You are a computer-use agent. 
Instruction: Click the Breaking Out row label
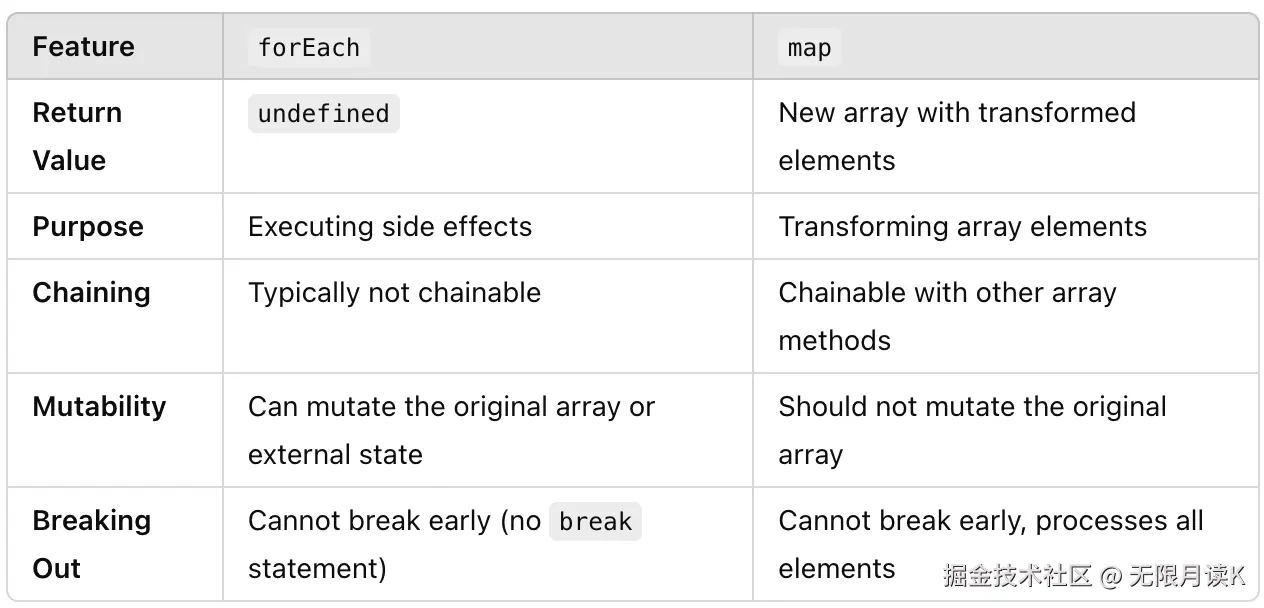[x=91, y=544]
